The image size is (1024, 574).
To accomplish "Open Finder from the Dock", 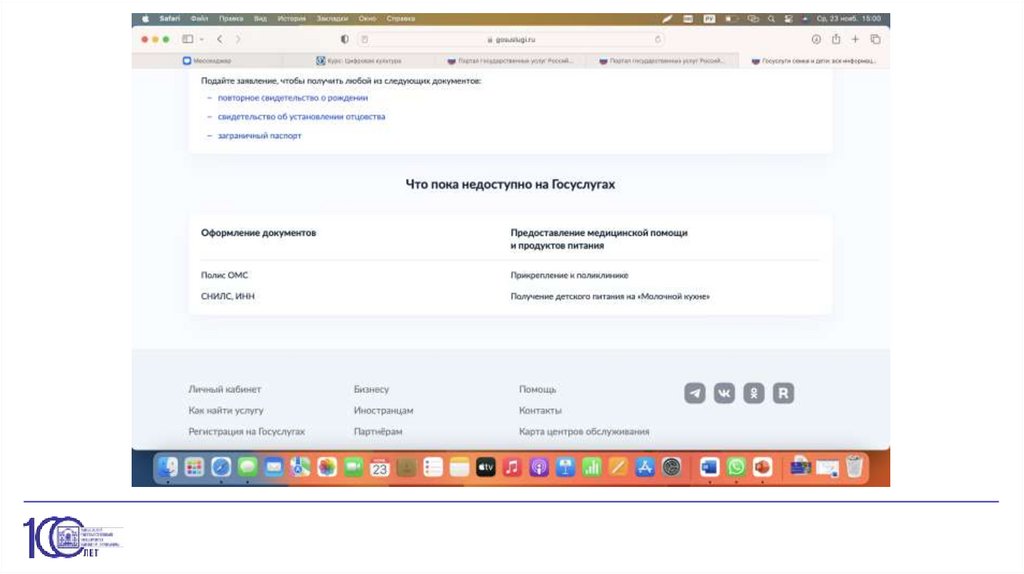I will (x=168, y=468).
